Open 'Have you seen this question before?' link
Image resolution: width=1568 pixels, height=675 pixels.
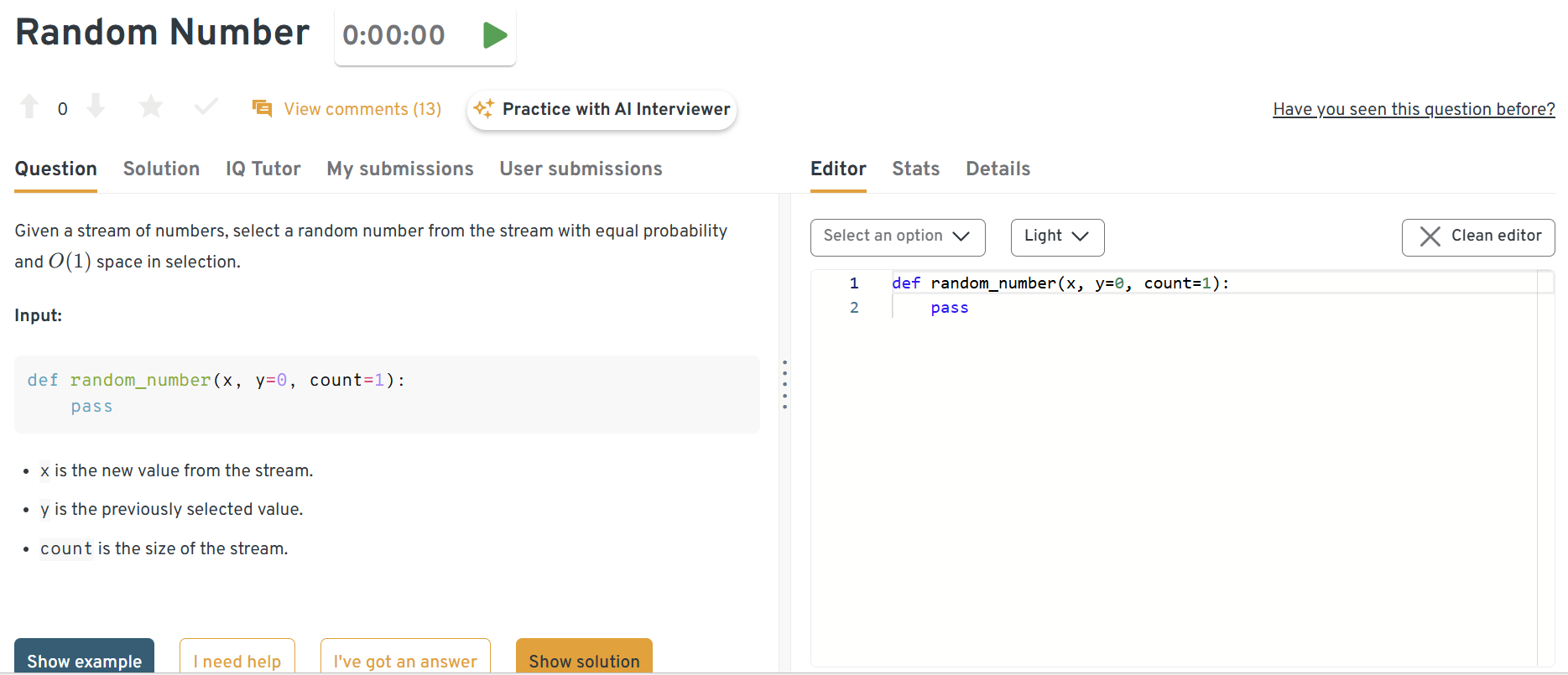click(1413, 110)
